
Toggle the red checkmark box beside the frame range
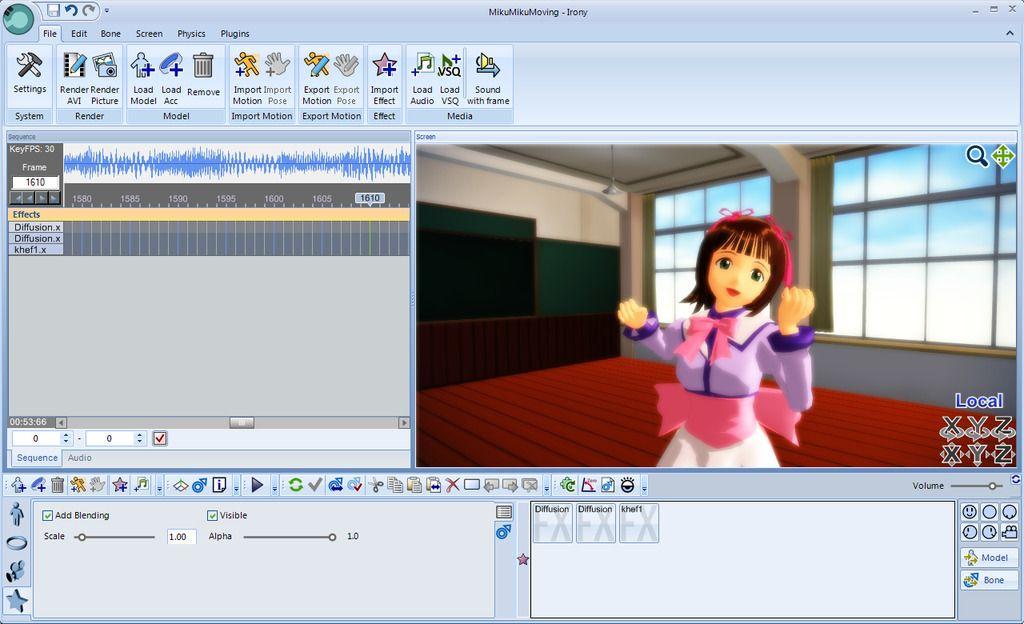pos(160,439)
